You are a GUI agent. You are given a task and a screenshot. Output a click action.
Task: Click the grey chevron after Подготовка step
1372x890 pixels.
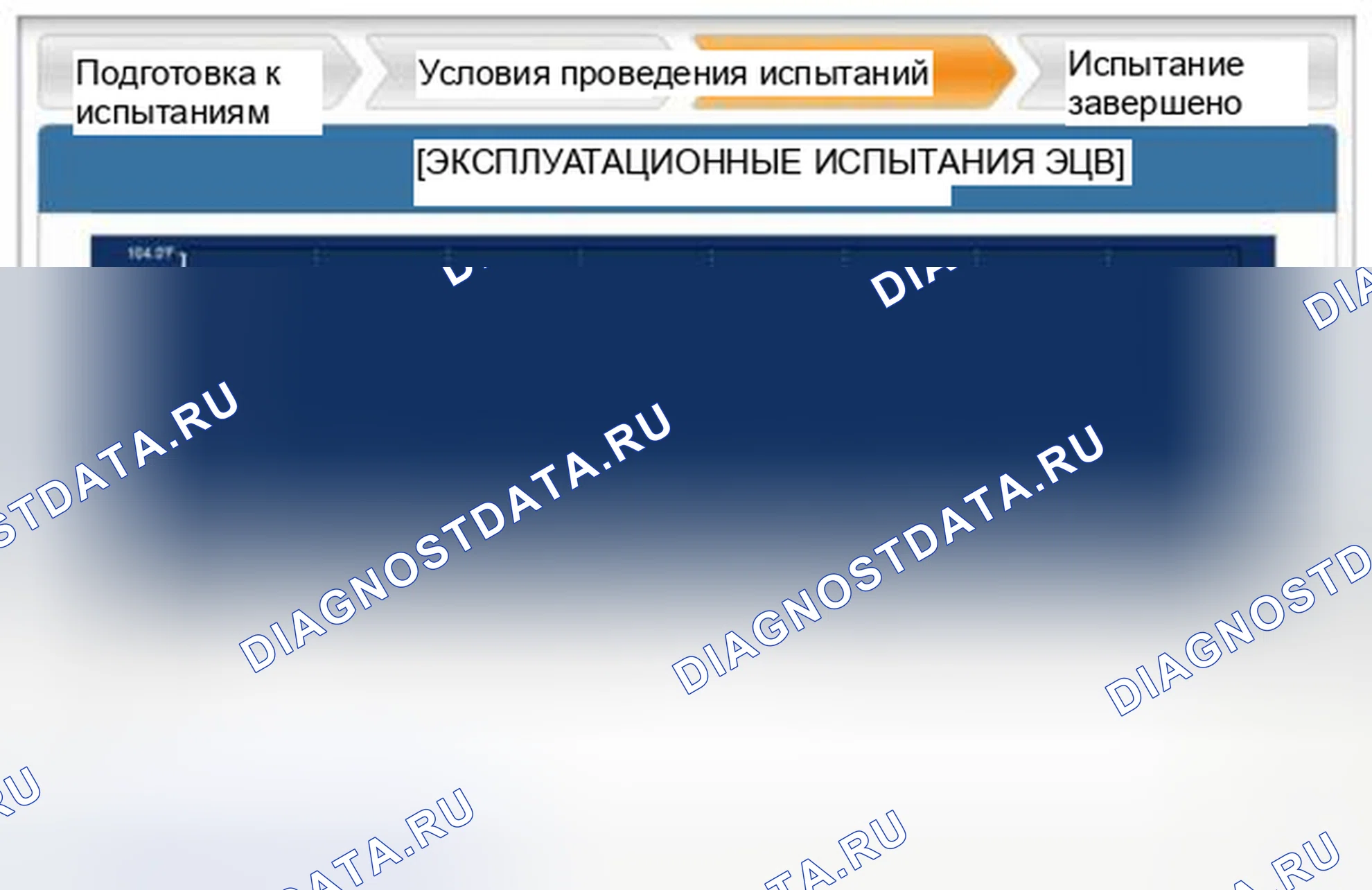pos(343,73)
